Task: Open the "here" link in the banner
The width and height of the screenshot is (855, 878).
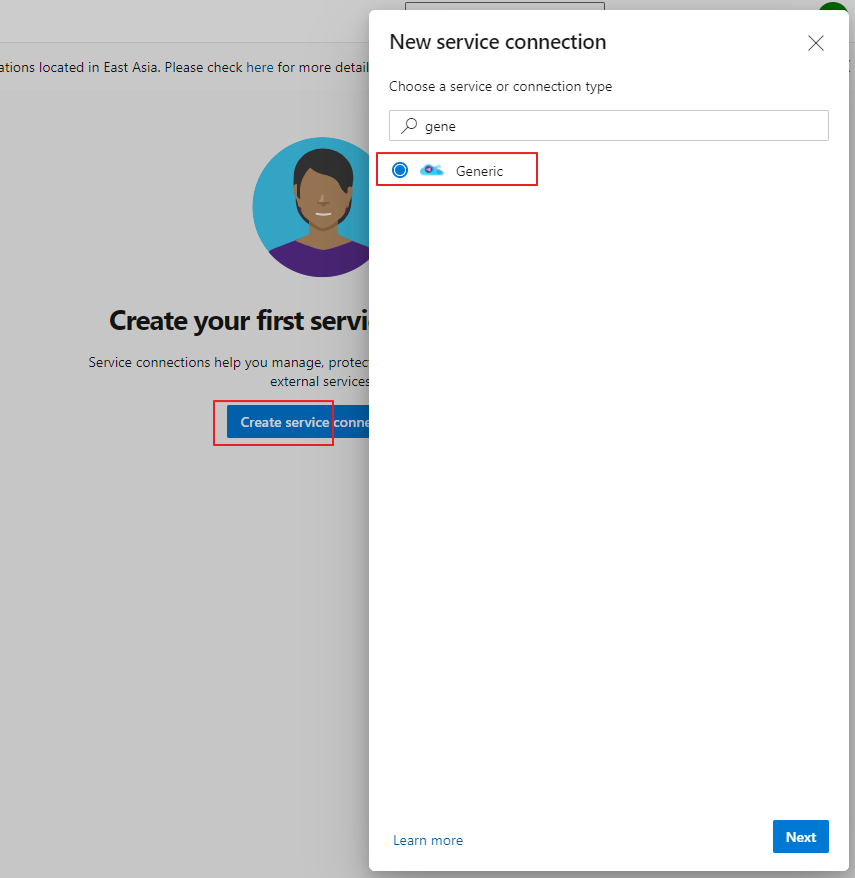Action: [259, 67]
